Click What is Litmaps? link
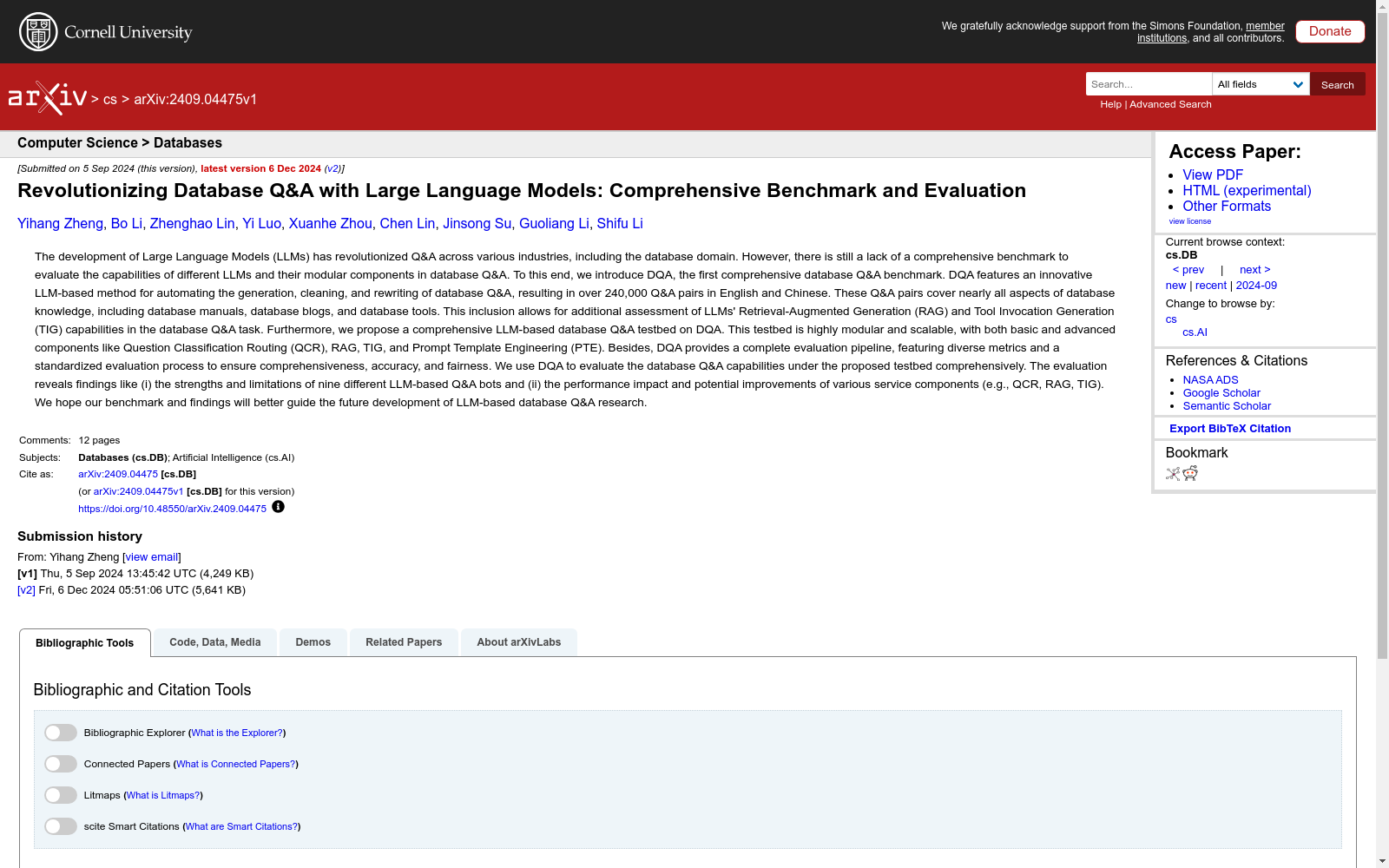The height and width of the screenshot is (868, 1389). pyautogui.click(x=163, y=796)
